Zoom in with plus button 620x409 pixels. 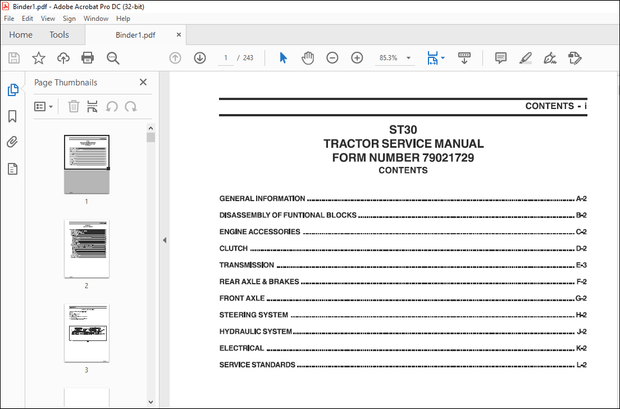coord(357,58)
